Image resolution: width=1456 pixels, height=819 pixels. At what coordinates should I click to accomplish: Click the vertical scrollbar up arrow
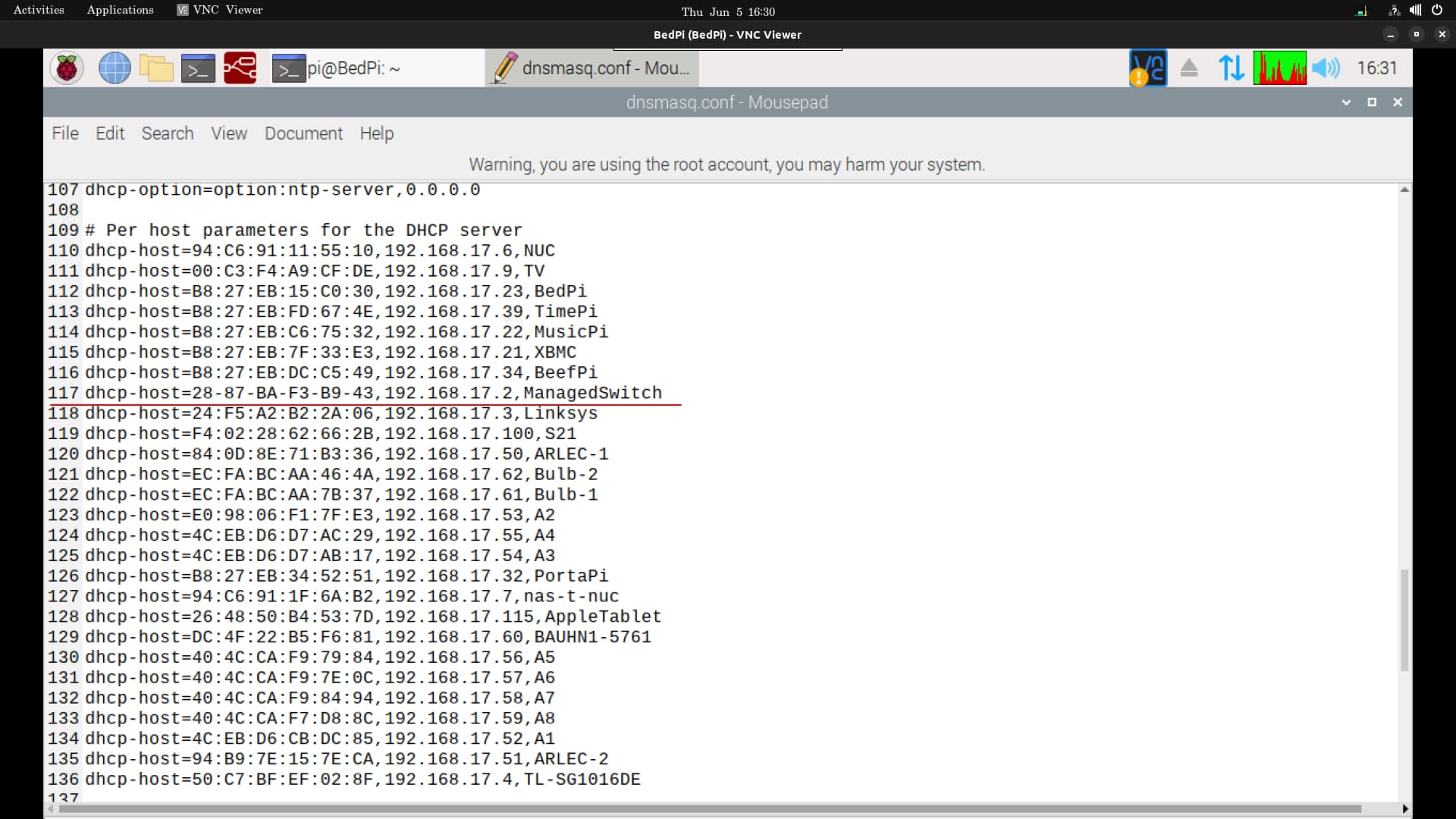tap(1404, 190)
